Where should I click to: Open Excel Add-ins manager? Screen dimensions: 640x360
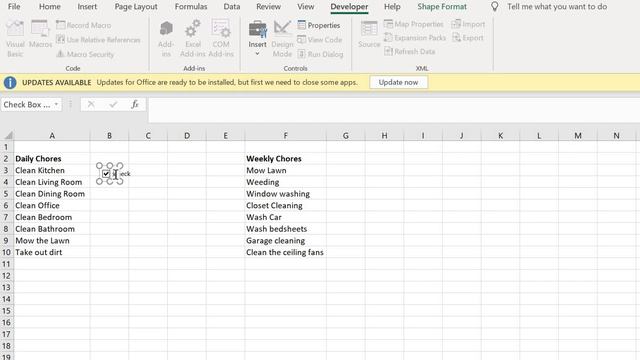pos(192,39)
